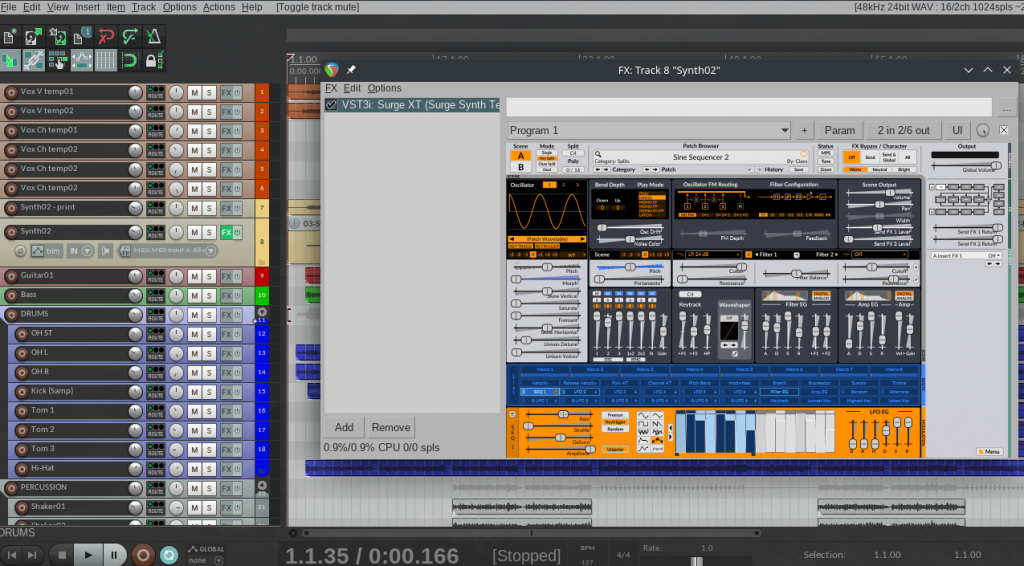Image resolution: width=1024 pixels, height=566 pixels.
Task: Stop playback with the stop button
Action: tap(62, 555)
